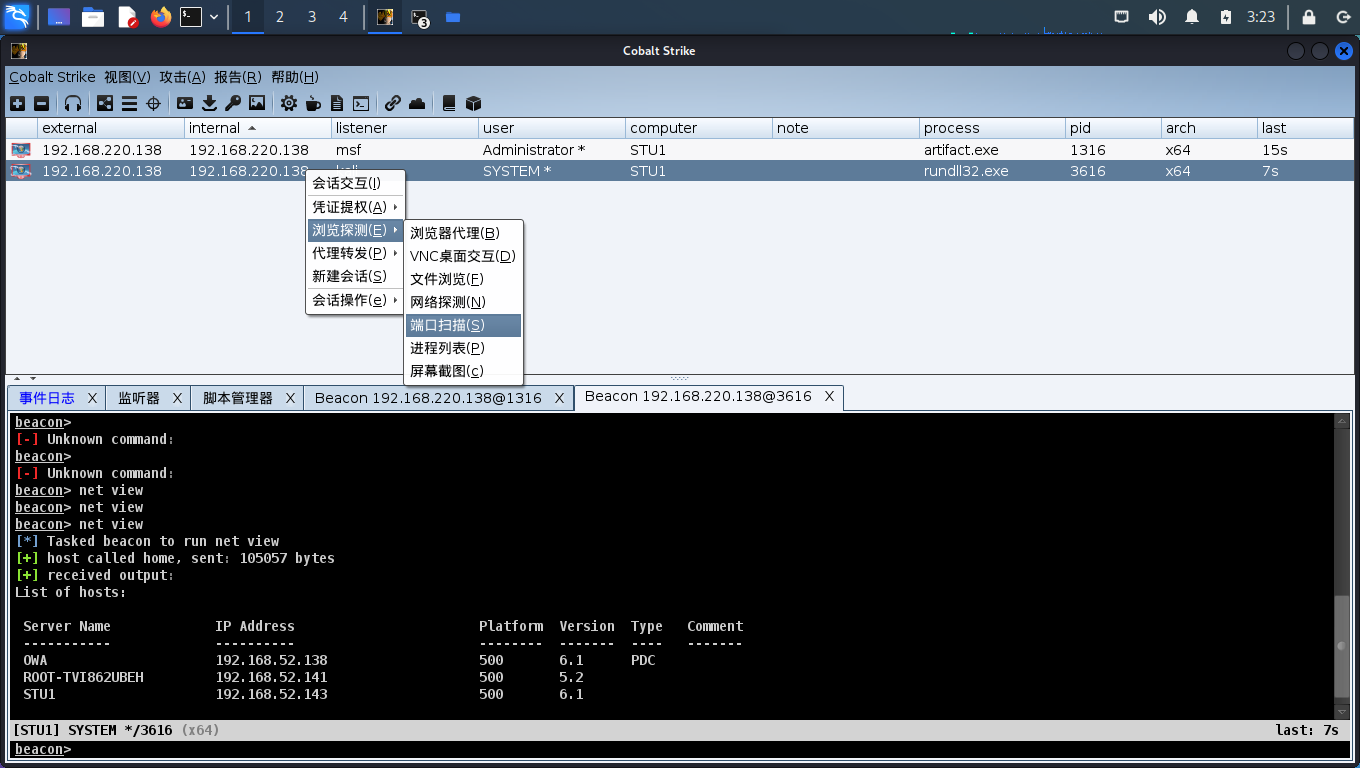Screen dimensions: 1360x768
Task: Click the lock screen tray icon
Action: click(x=1308, y=17)
